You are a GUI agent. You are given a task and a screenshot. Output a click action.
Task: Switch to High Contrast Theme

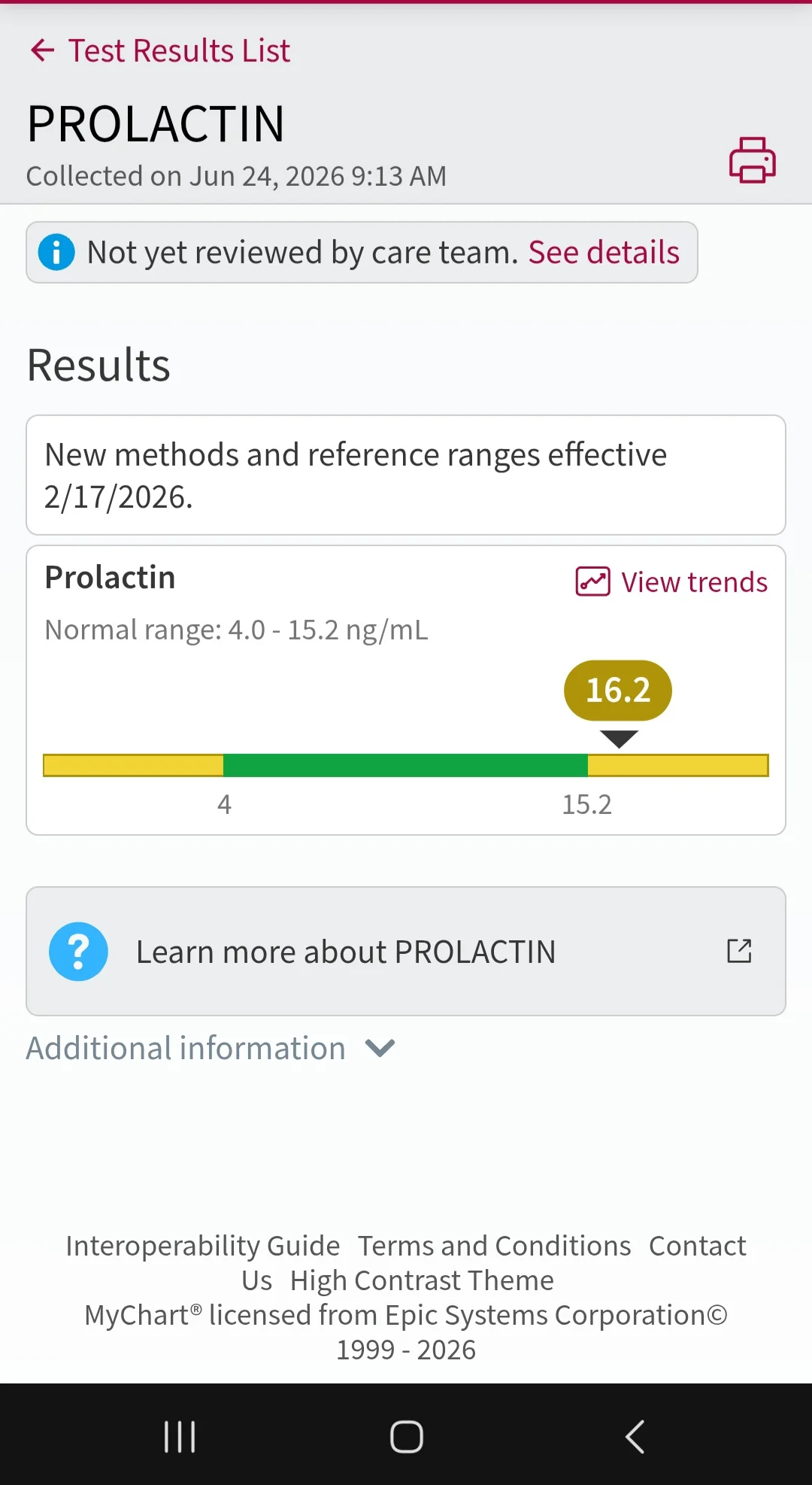click(422, 1280)
